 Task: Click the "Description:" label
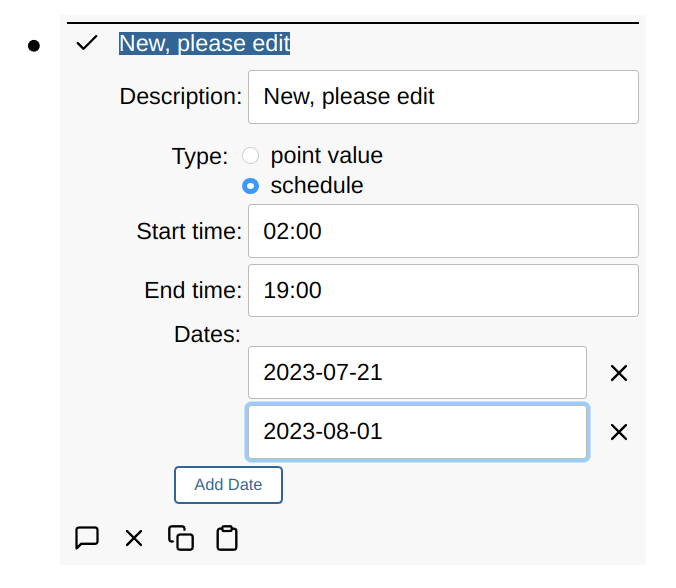181,97
